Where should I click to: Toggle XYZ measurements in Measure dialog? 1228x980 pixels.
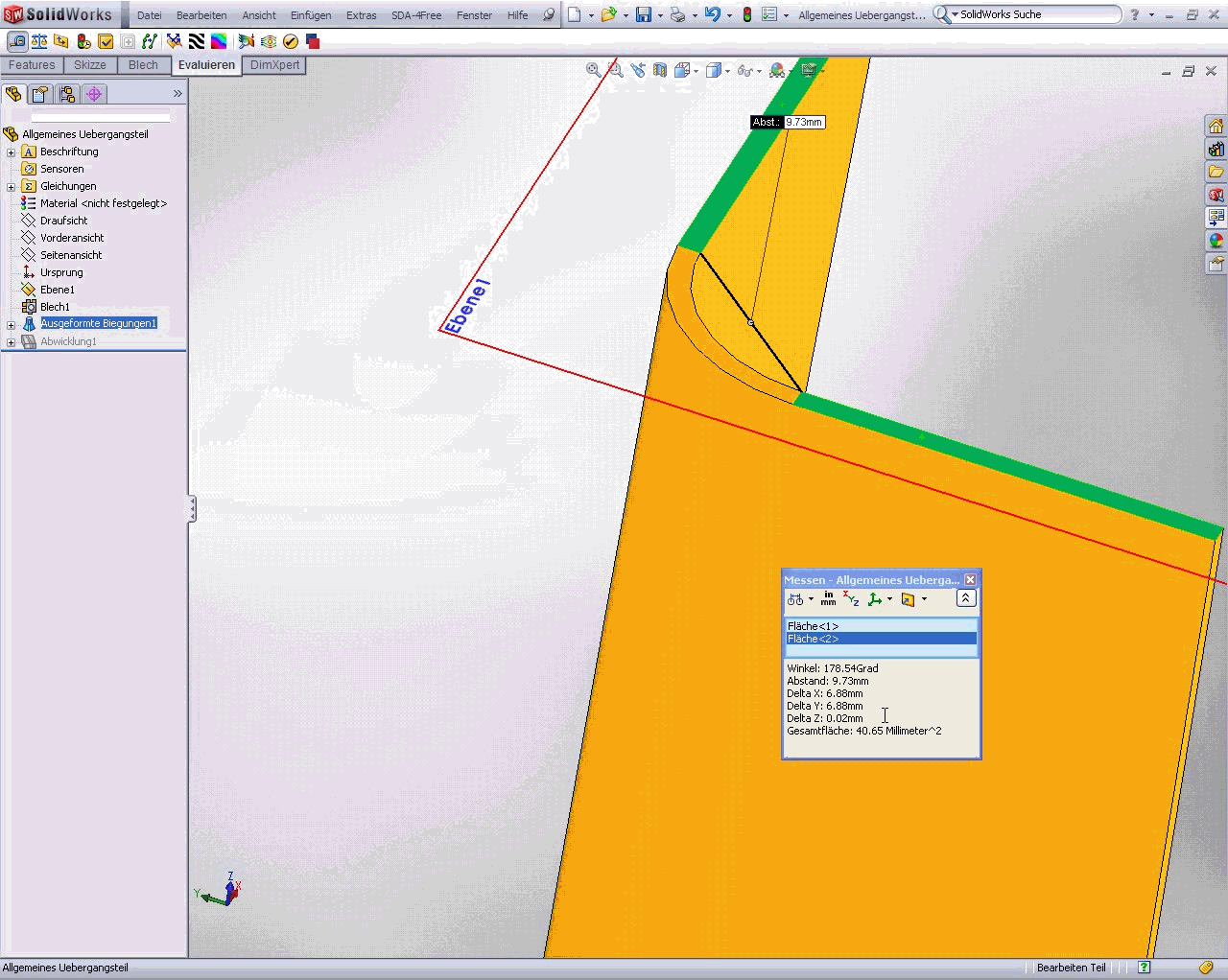click(x=851, y=599)
